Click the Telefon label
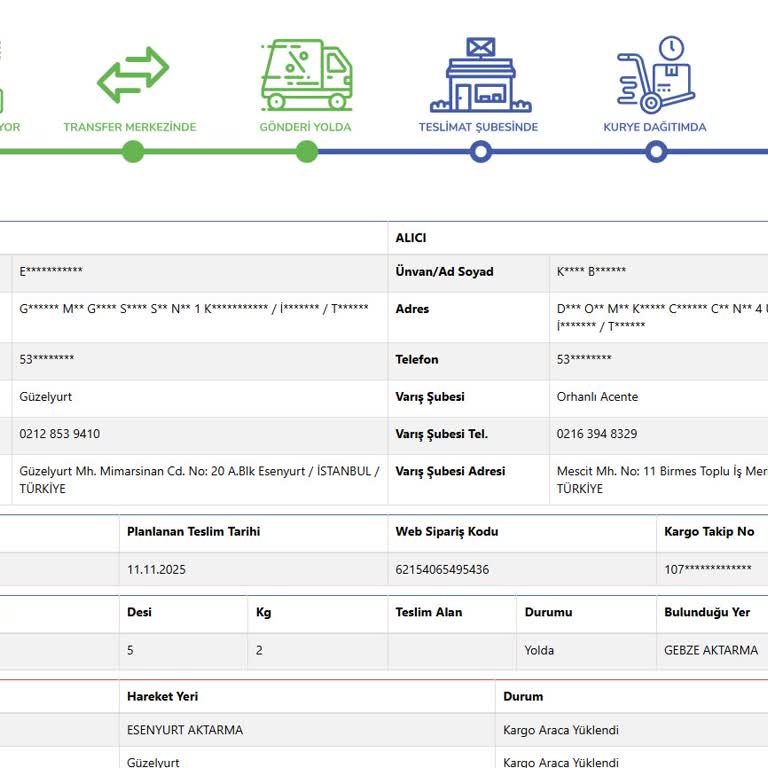This screenshot has width=768, height=768. coord(416,360)
